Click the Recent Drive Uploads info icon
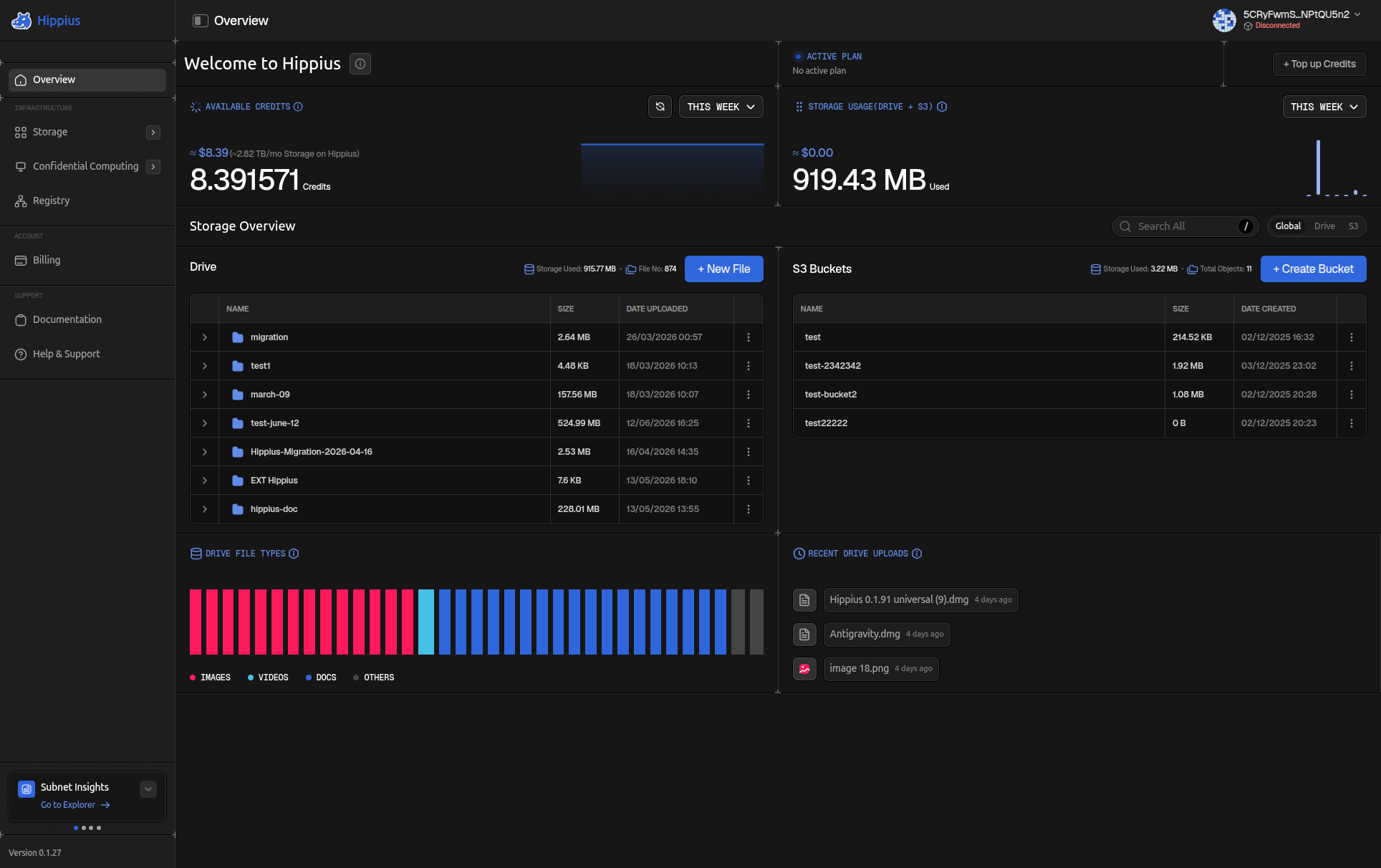 (917, 554)
